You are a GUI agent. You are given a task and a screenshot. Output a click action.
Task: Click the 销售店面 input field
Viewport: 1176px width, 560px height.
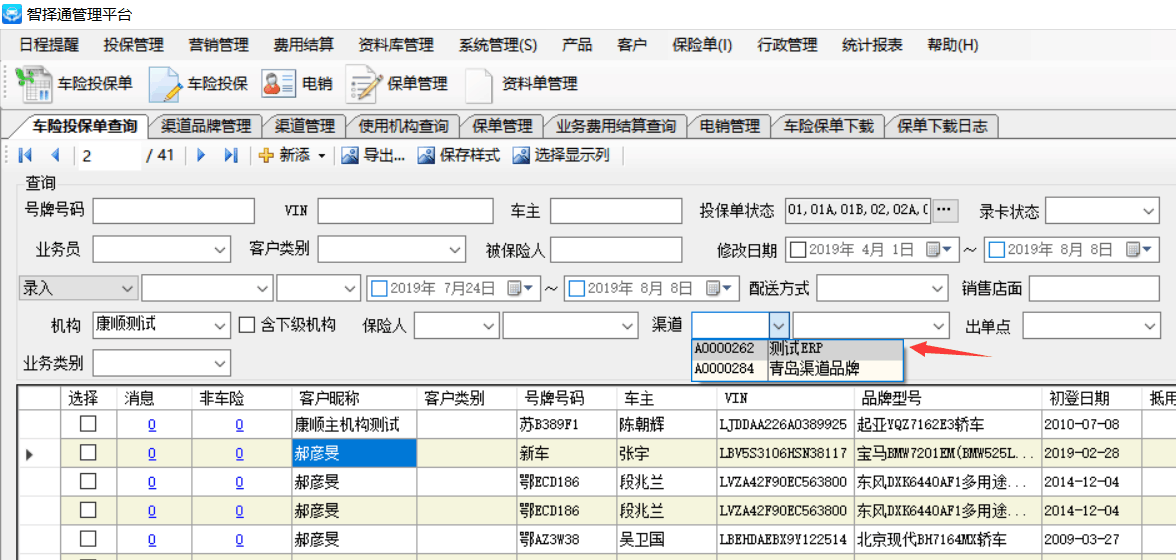click(1094, 289)
